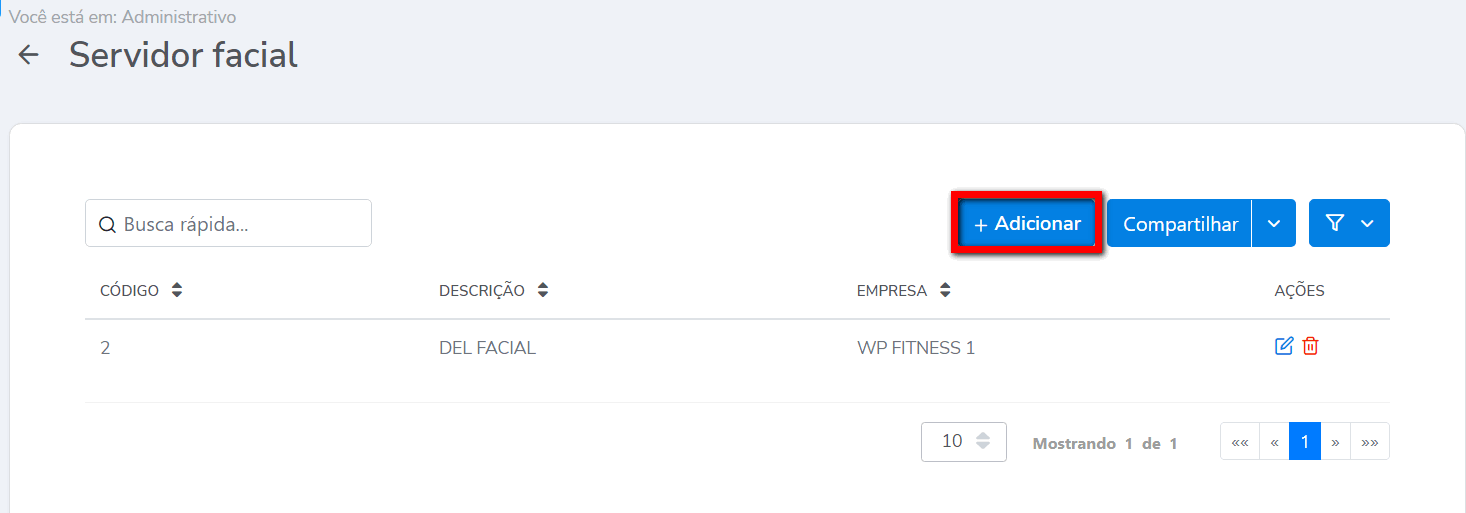Focus the Busca rápida search field
This screenshot has width=1466, height=513.
[x=240, y=224]
